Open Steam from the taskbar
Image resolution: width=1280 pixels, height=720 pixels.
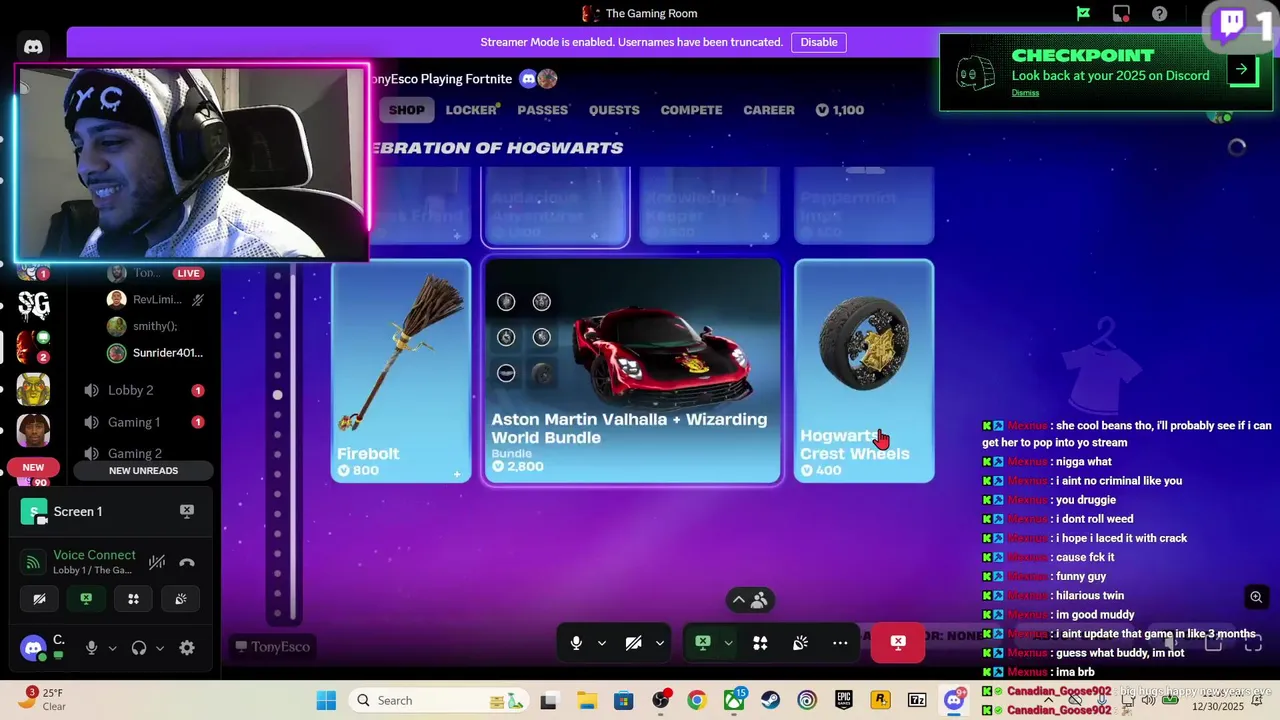point(771,701)
